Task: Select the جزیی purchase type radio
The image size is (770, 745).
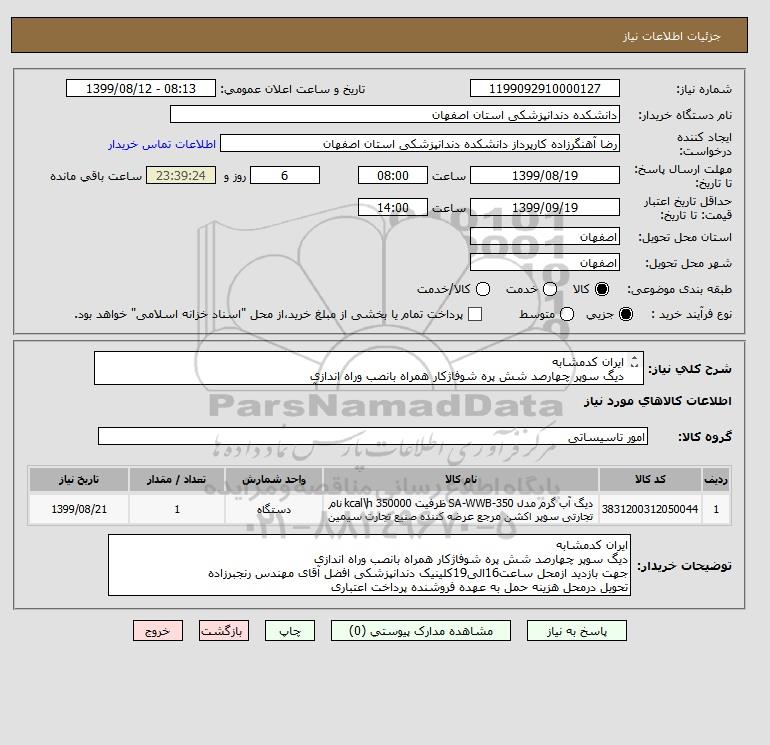Action: [x=626, y=314]
